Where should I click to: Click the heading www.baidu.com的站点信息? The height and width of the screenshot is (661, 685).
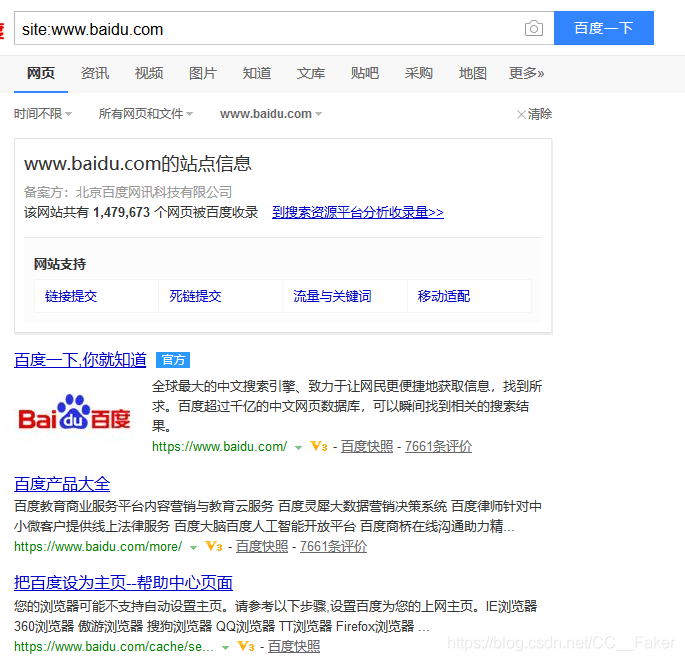[x=138, y=163]
